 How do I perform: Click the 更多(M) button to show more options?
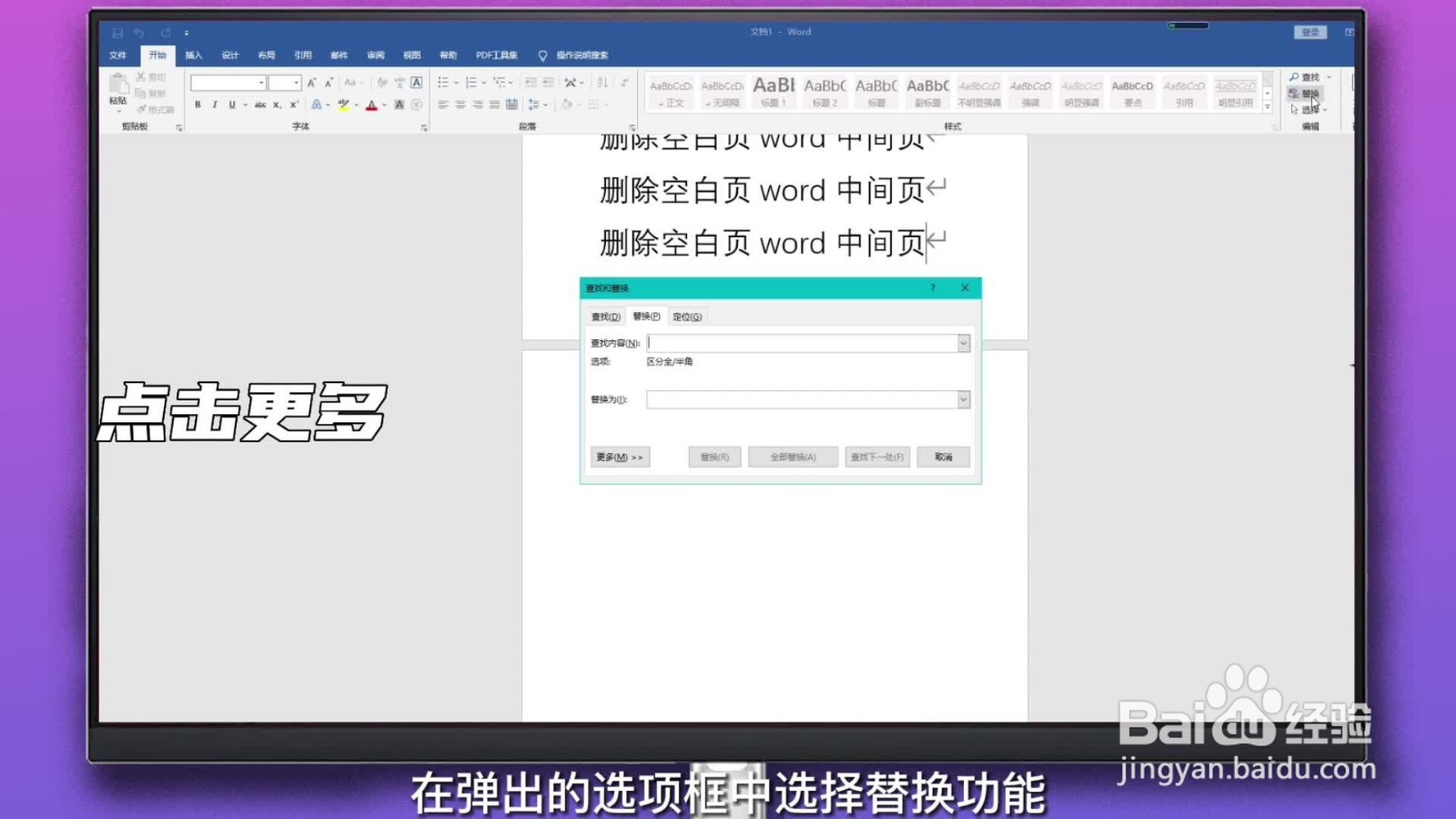click(x=619, y=456)
